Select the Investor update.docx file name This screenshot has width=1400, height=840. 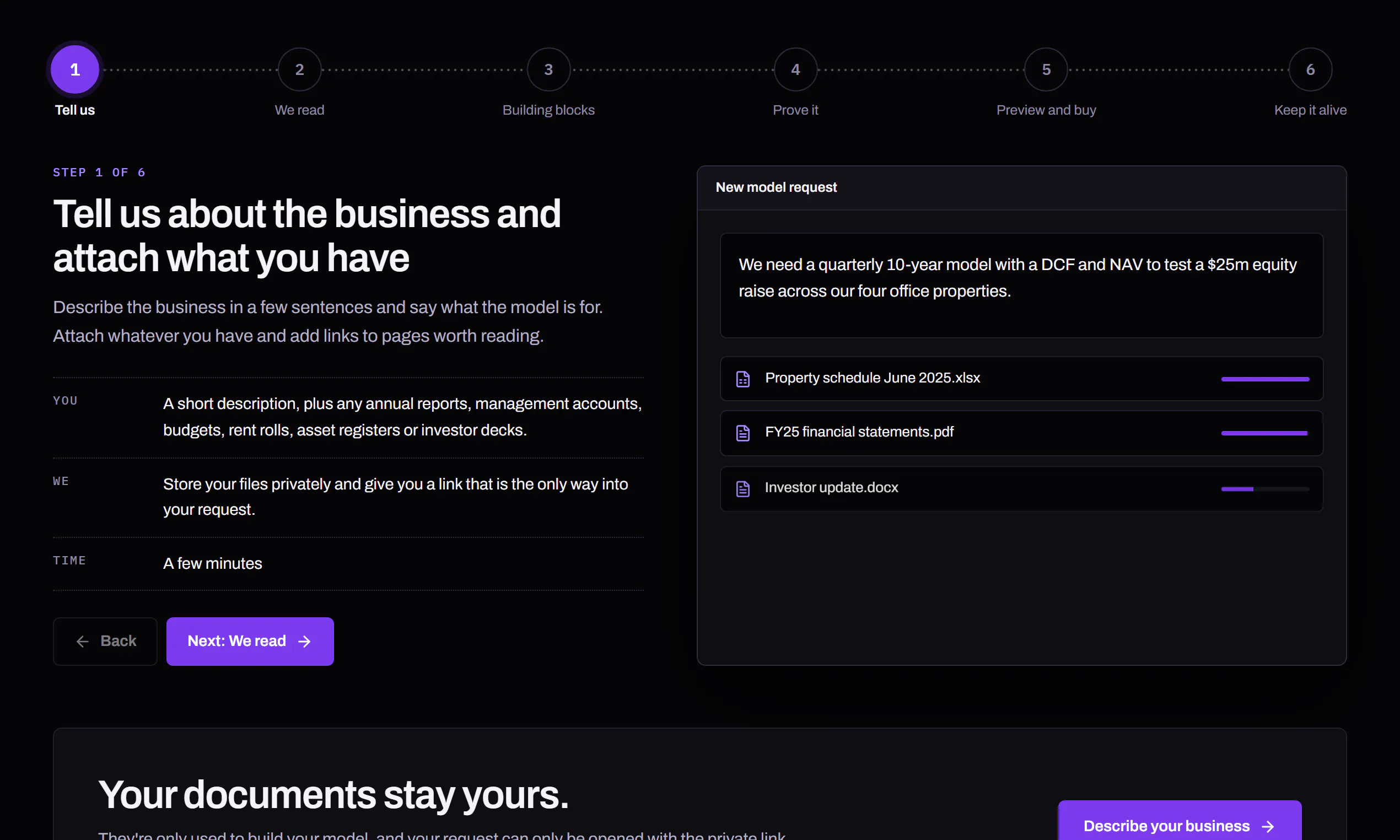(x=831, y=487)
